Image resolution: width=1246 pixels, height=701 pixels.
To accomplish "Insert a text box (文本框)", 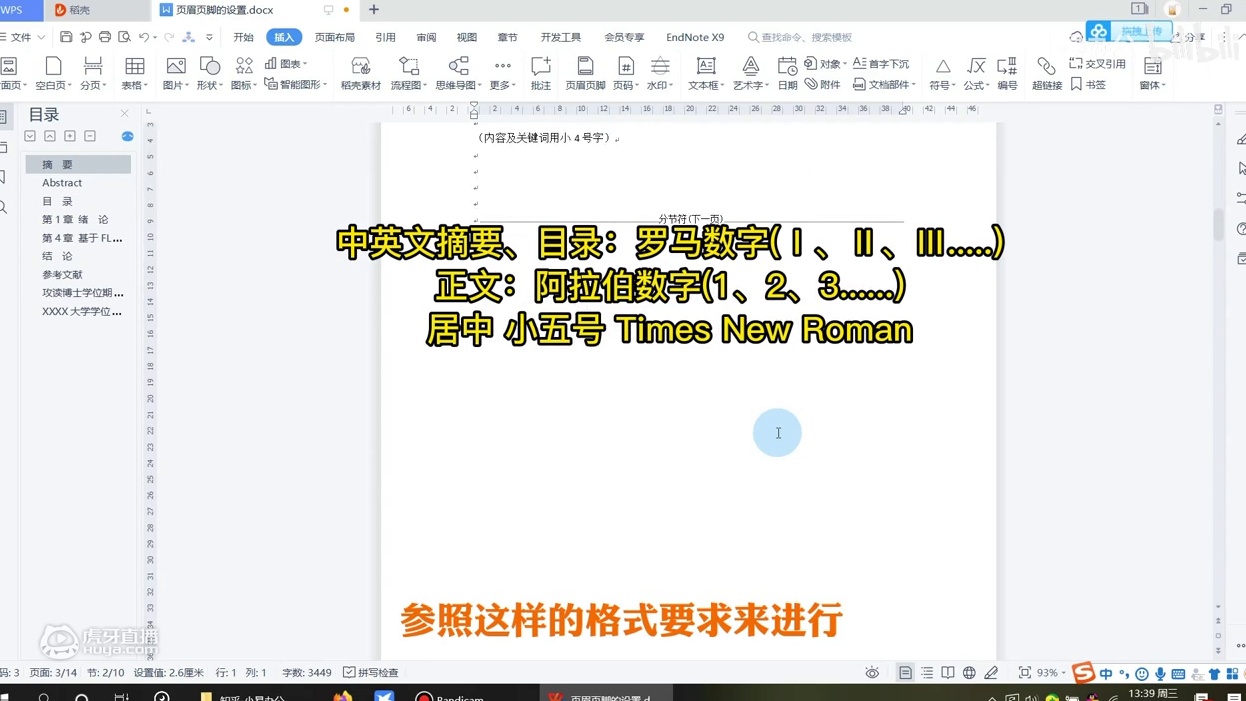I will point(706,73).
